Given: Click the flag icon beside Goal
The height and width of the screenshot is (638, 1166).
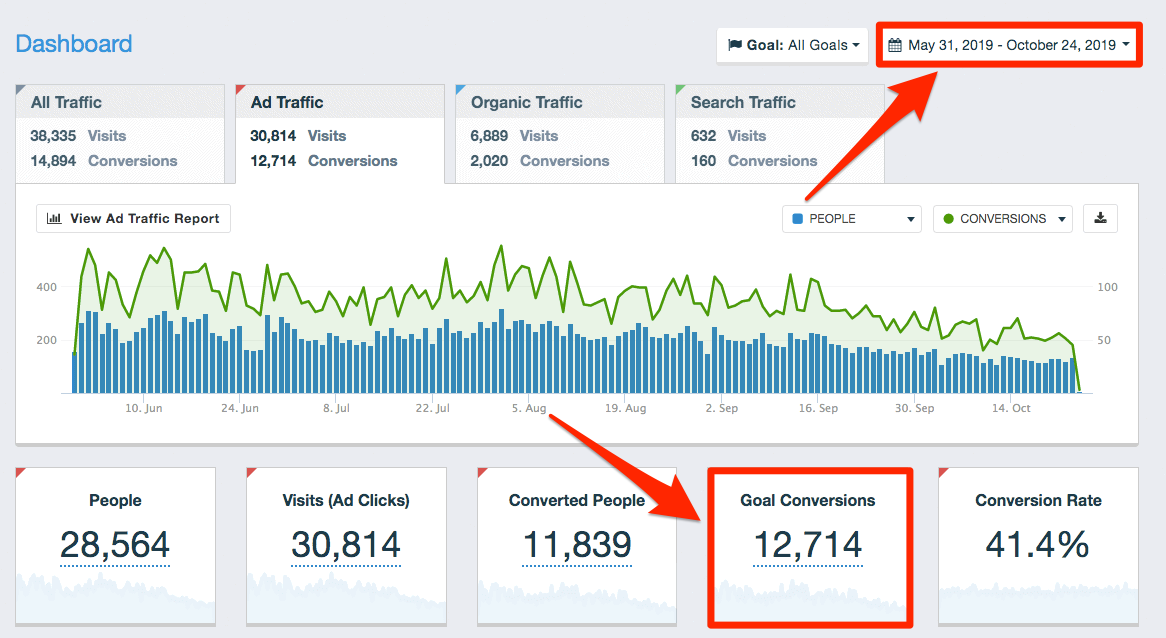Looking at the screenshot, I should coord(735,45).
